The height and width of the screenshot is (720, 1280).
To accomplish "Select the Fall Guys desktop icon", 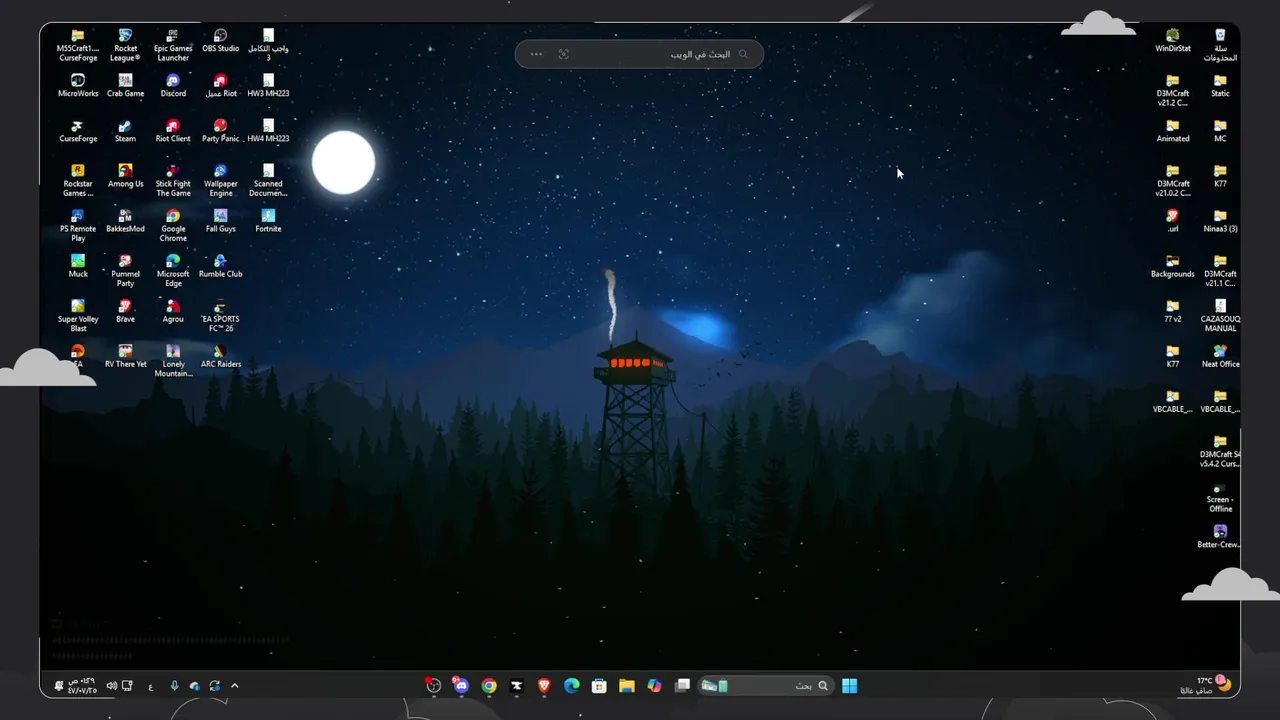I will [x=220, y=221].
